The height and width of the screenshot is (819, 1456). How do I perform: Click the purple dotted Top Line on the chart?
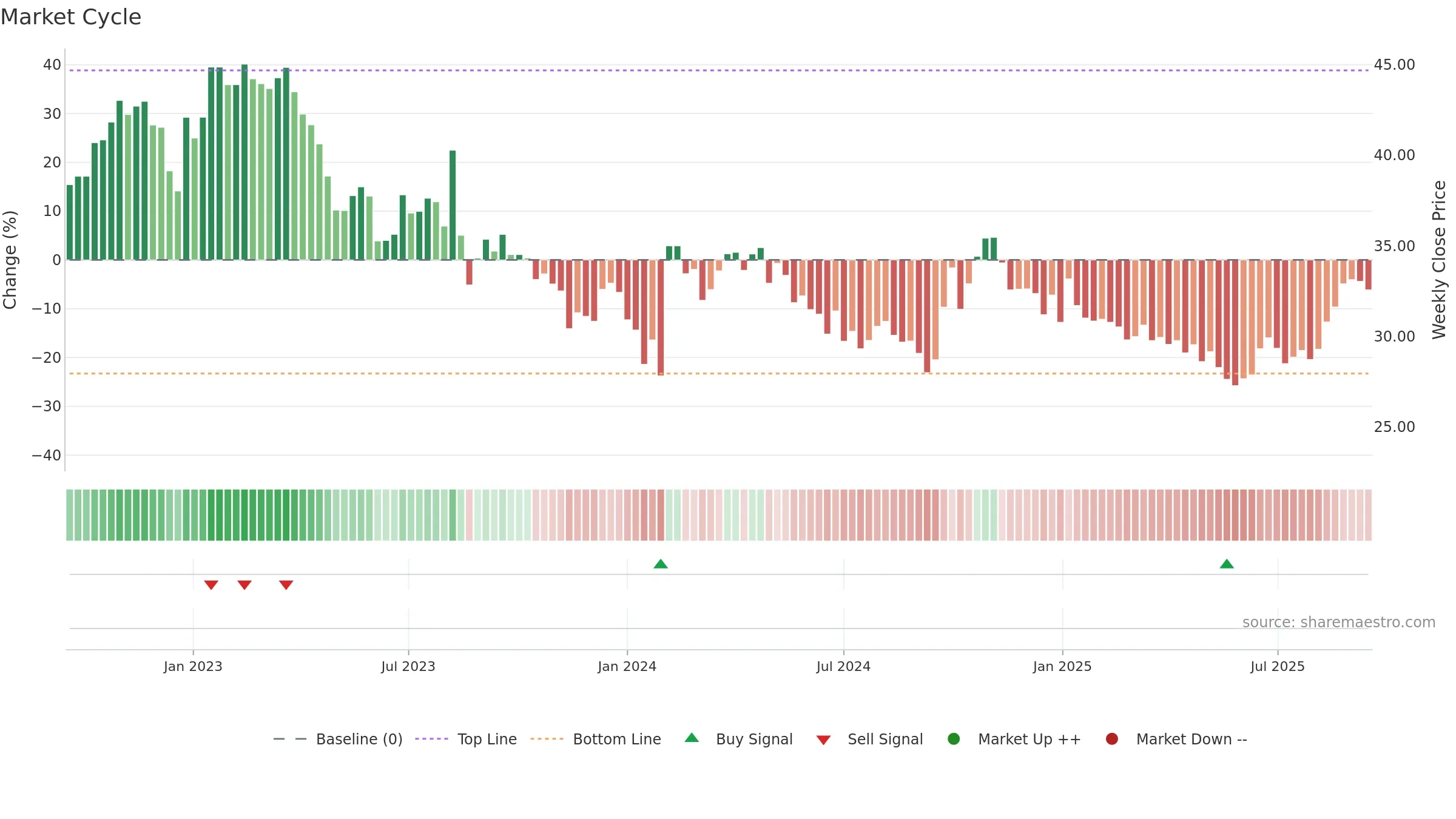click(719, 70)
